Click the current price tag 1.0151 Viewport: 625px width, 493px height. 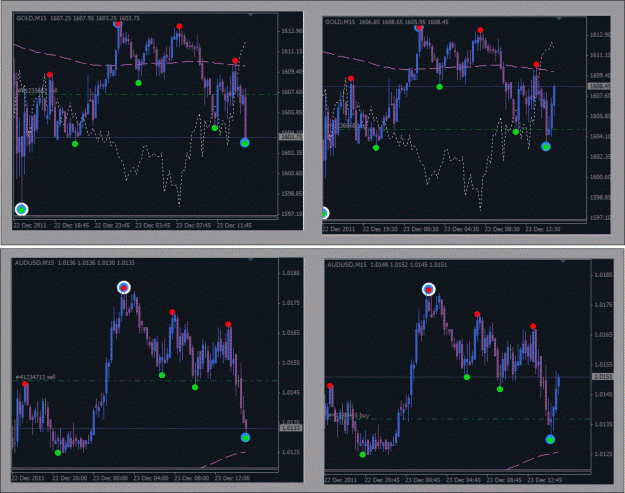coord(603,377)
